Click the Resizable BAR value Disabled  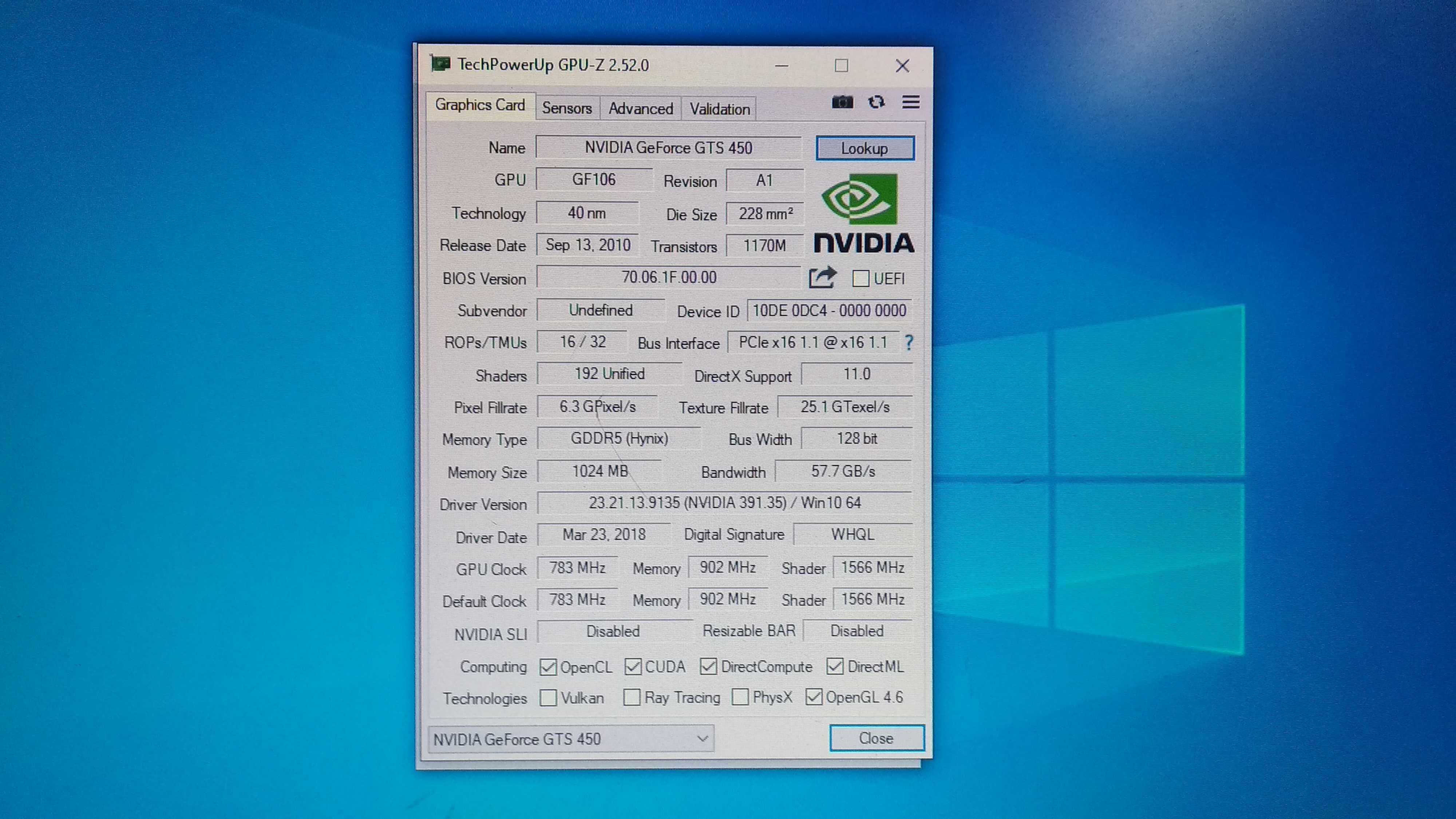pos(857,631)
